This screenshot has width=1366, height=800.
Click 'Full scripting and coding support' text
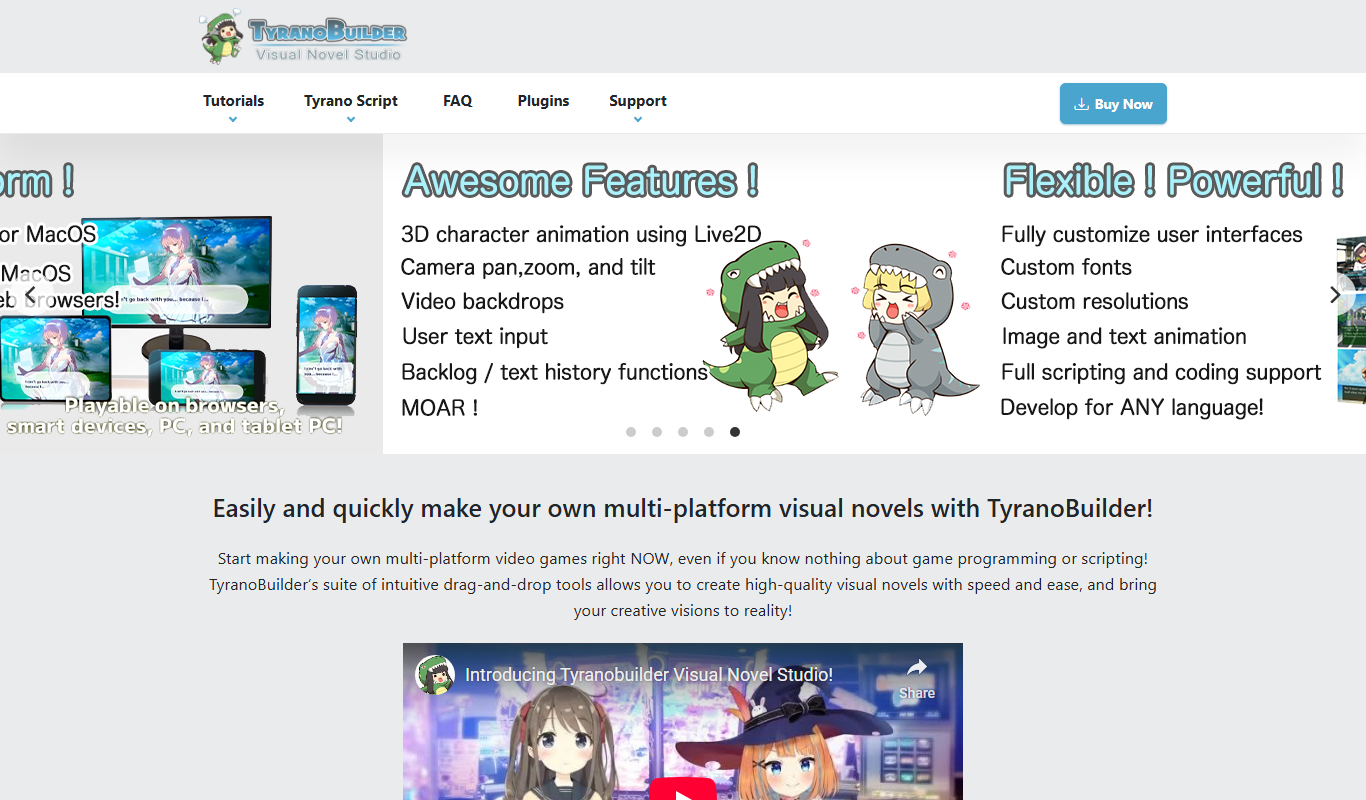tap(1161, 372)
